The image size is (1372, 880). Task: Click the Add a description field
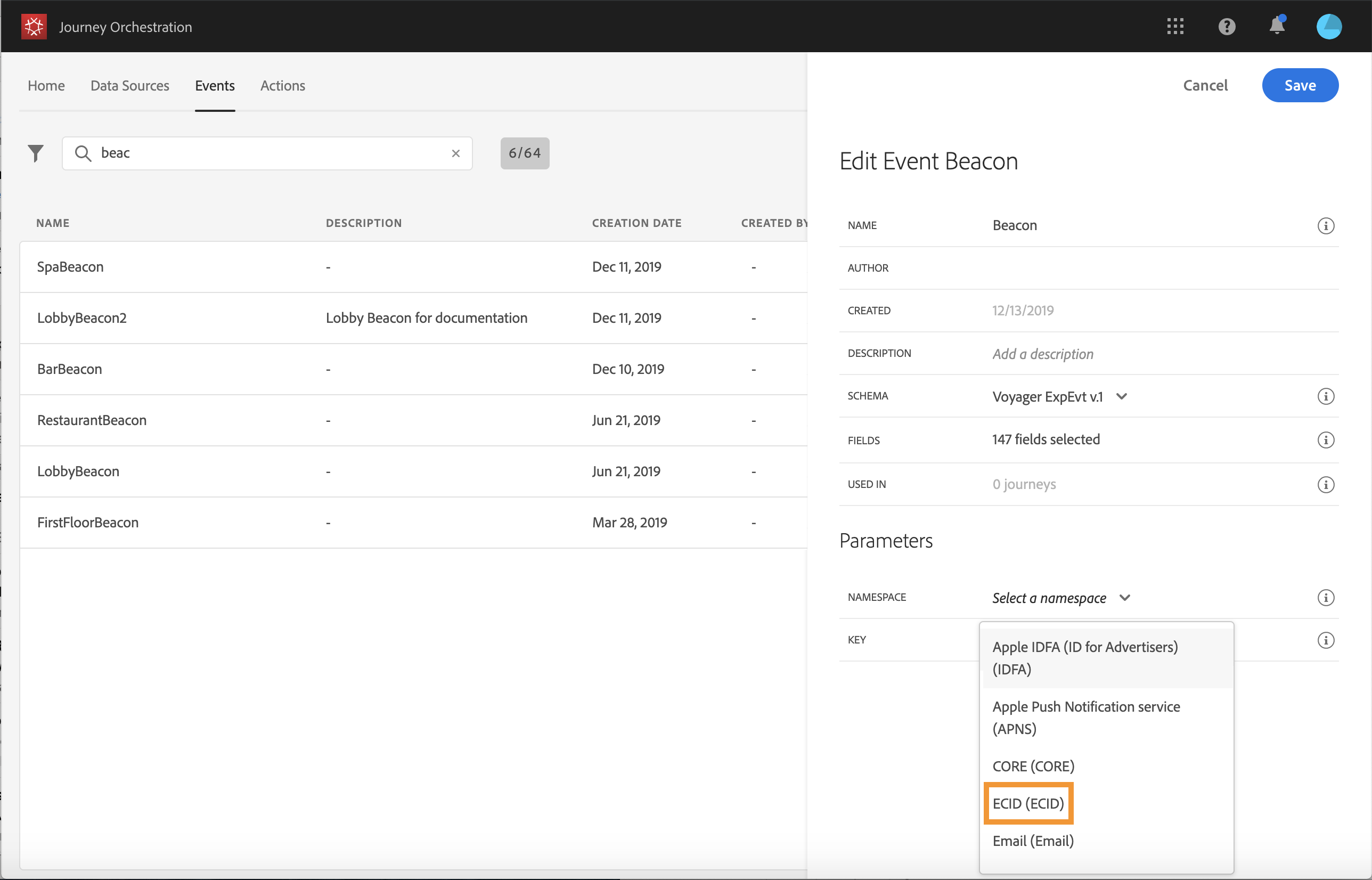click(1042, 354)
